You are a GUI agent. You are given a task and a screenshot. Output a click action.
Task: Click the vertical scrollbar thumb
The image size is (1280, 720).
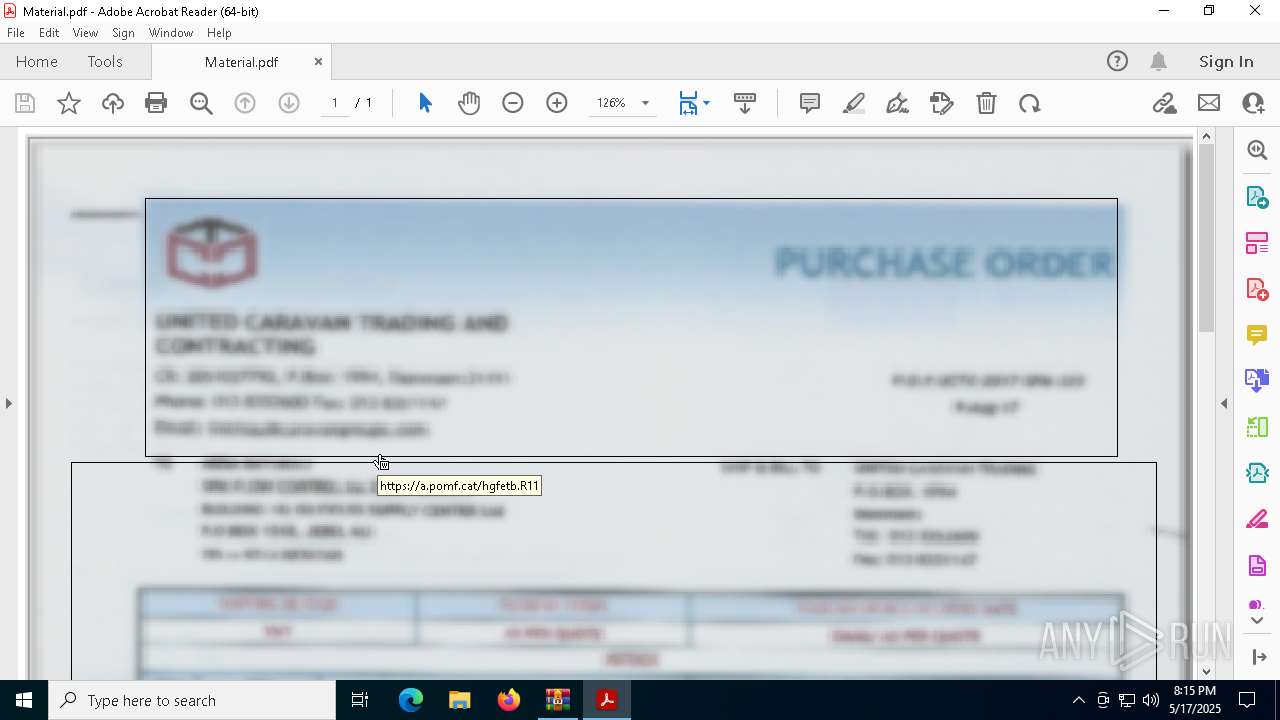pyautogui.click(x=1206, y=238)
